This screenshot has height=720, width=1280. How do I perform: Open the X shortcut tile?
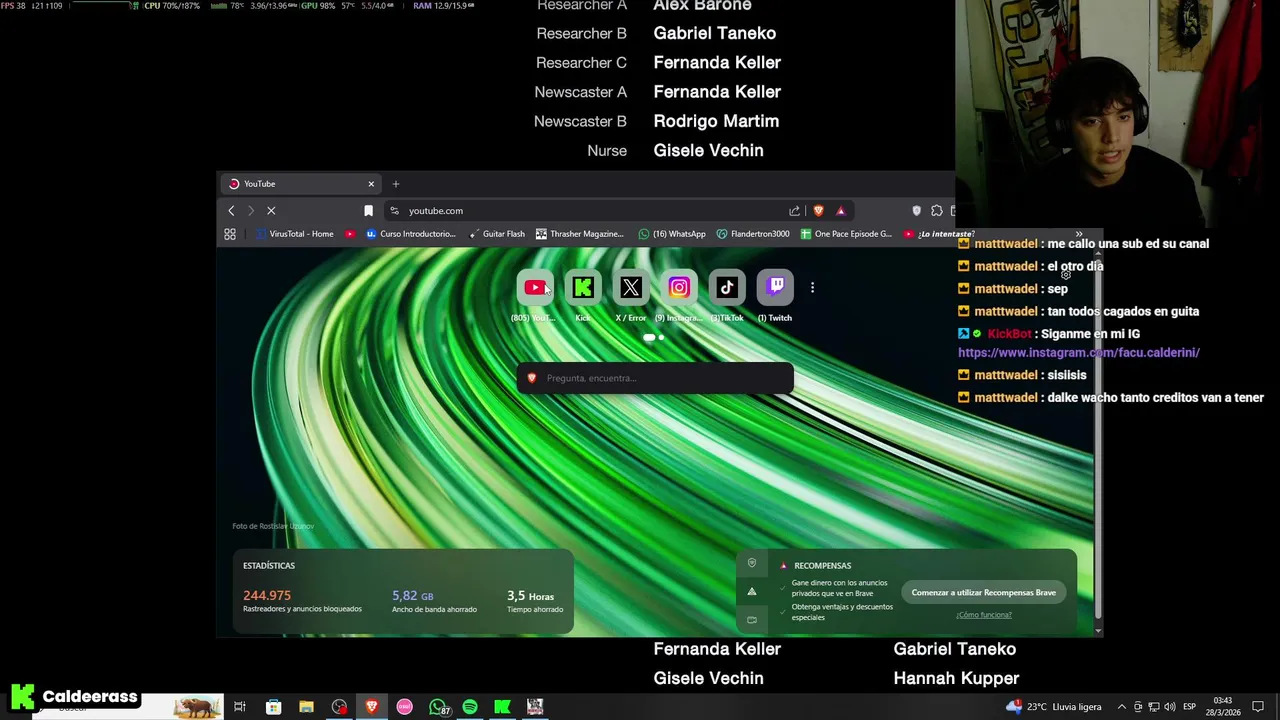pyautogui.click(x=631, y=288)
